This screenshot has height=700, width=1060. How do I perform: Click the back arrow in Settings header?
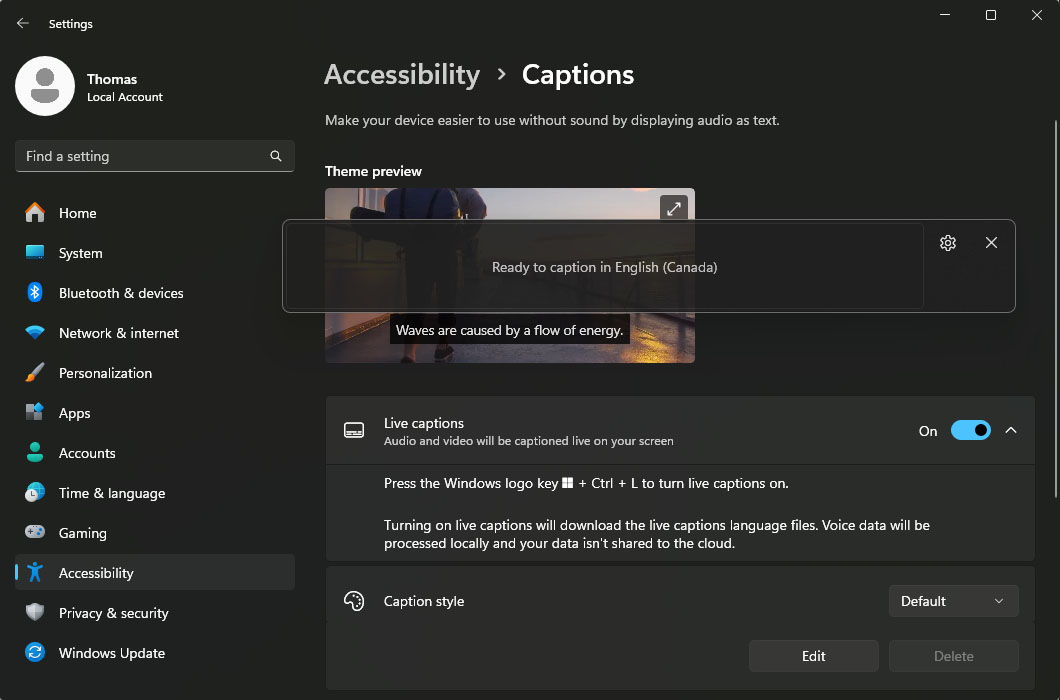click(23, 23)
